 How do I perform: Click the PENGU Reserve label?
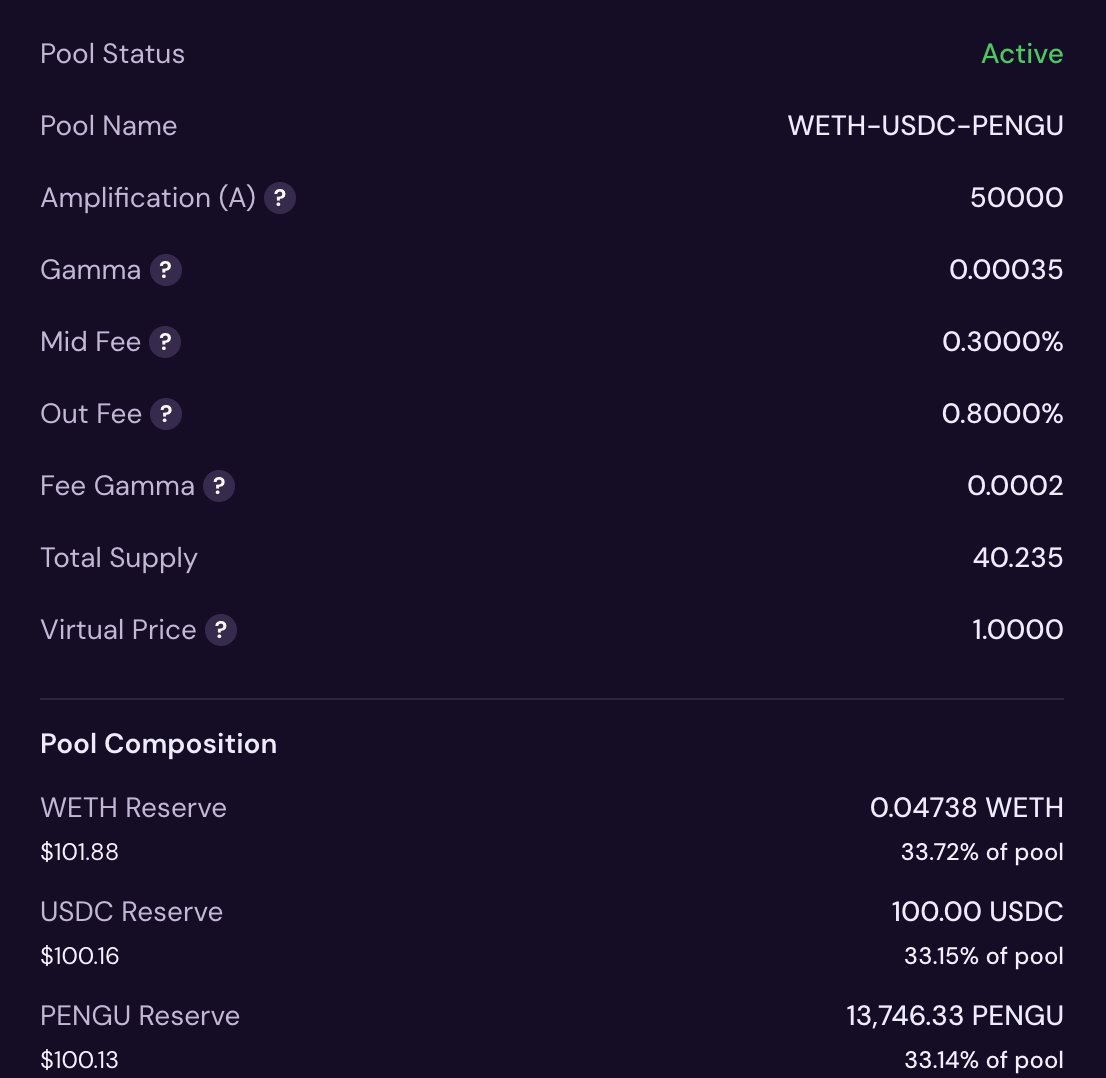pos(140,1016)
